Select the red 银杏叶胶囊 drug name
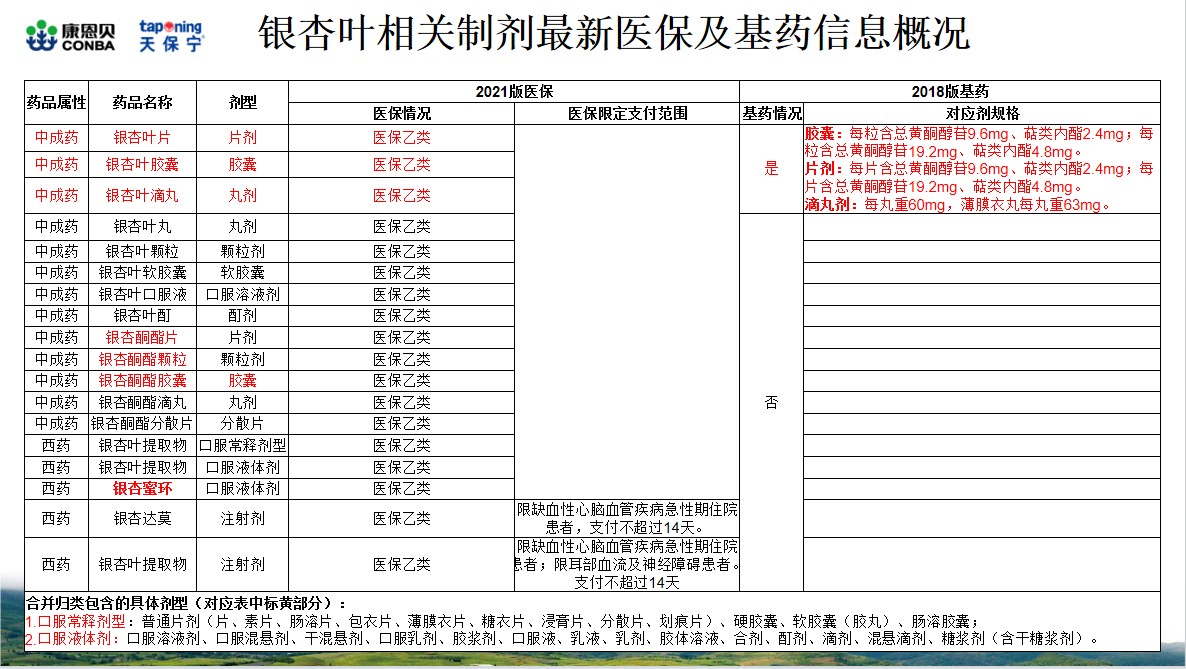Screen dimensions: 1186x669 [142, 164]
